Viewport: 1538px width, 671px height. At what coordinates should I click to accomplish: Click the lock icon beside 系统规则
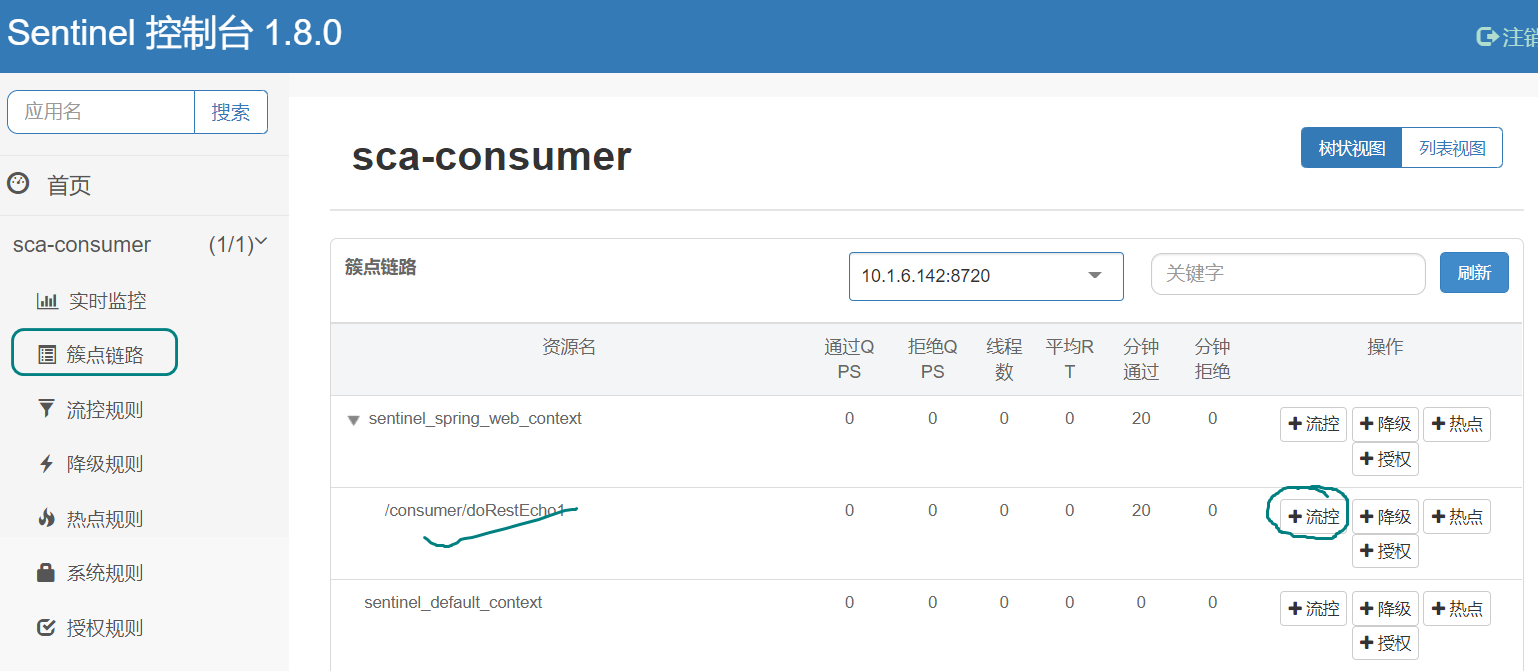click(x=46, y=573)
